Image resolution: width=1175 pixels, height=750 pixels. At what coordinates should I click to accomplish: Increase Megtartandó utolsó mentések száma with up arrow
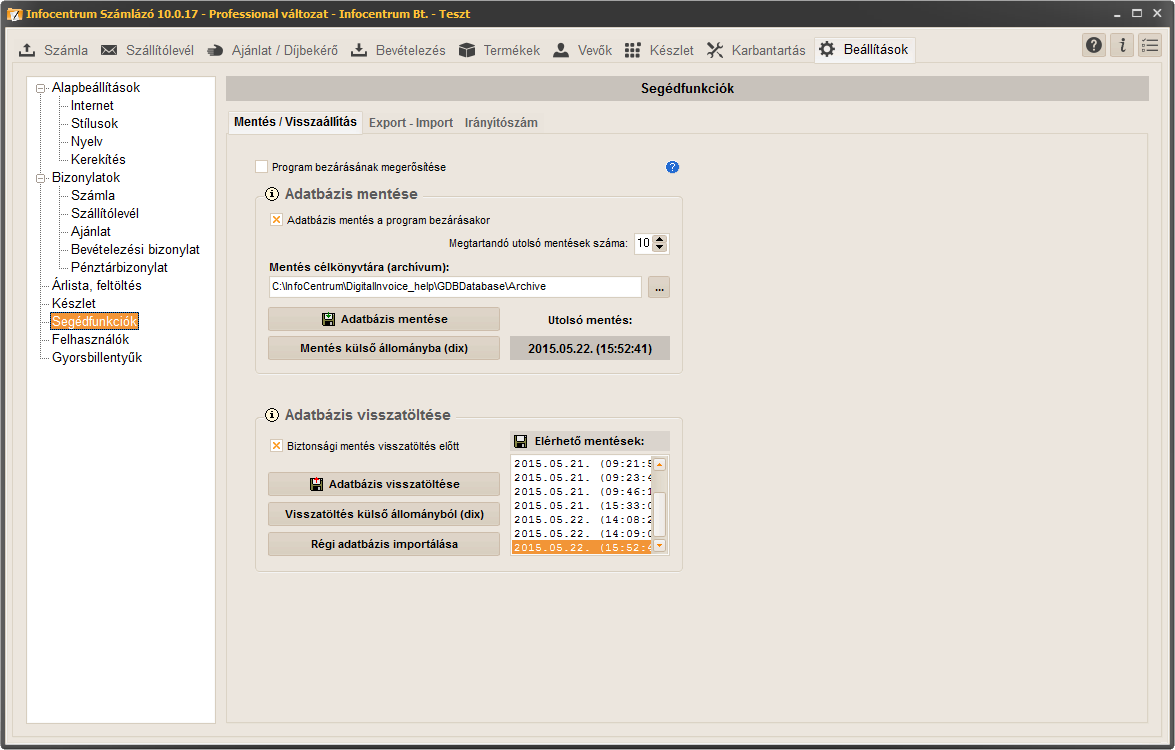(660, 239)
